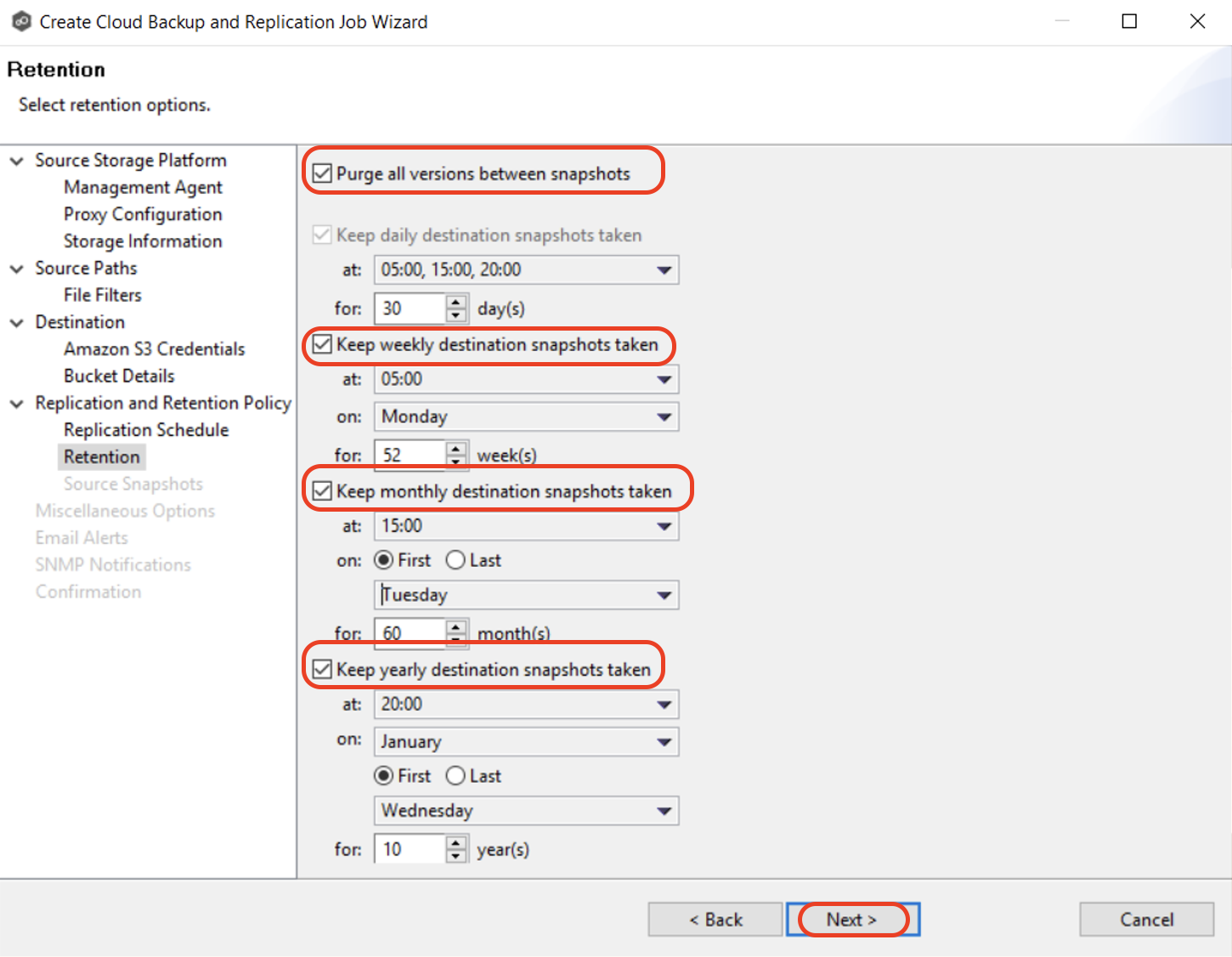Go to Replication Schedule step
1232x957 pixels.
coord(146,430)
